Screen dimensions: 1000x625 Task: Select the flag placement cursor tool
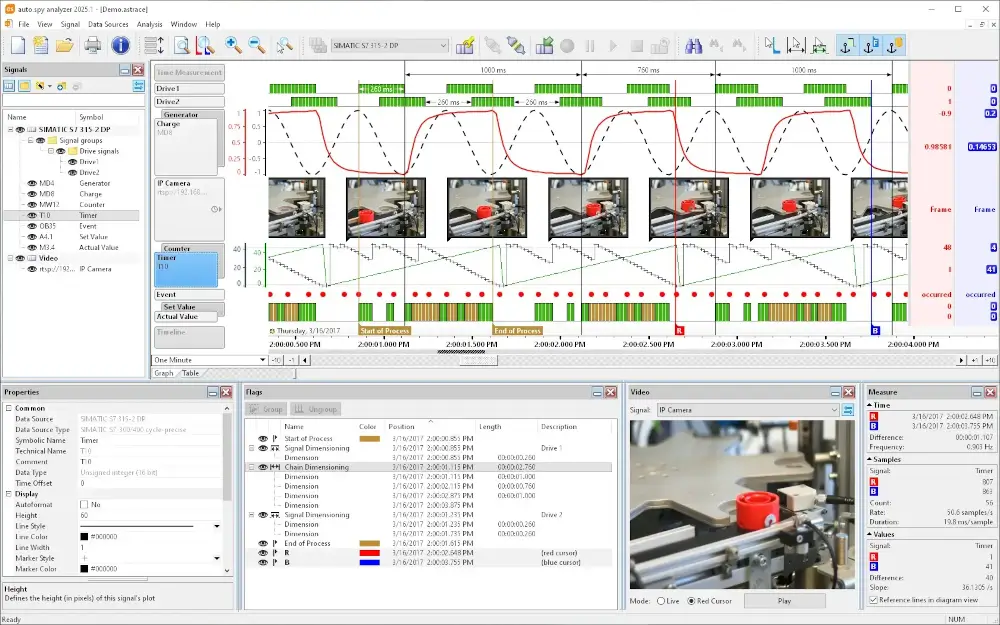772,45
